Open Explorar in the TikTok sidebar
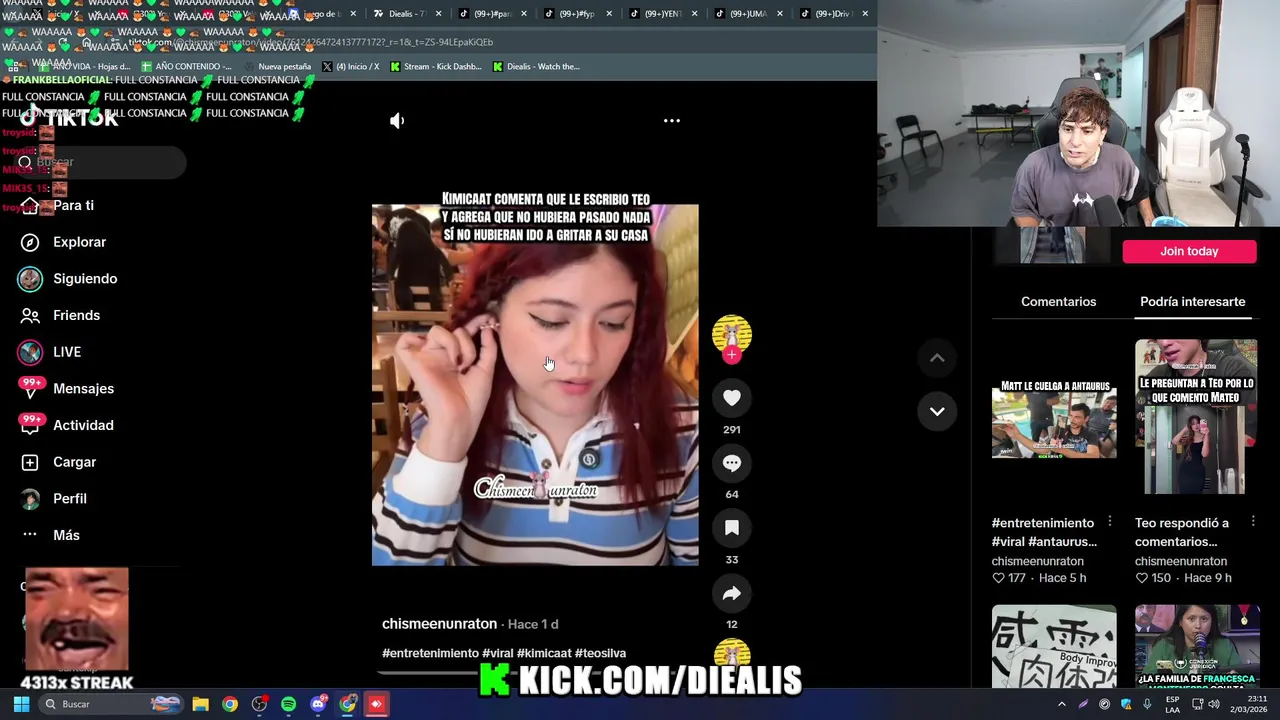This screenshot has height=720, width=1280. [x=64, y=242]
